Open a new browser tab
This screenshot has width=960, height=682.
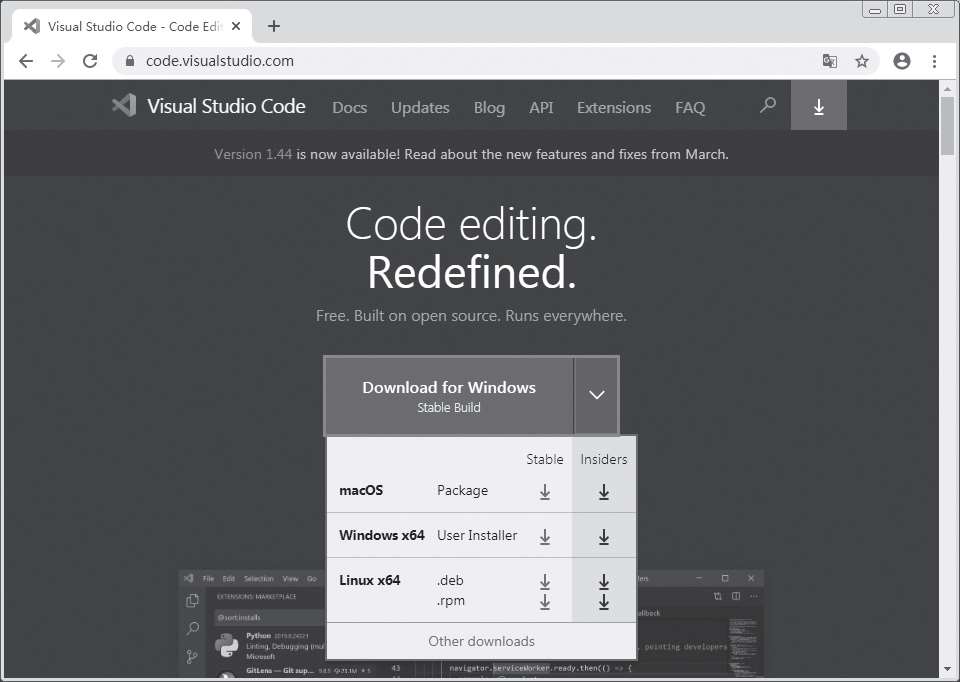click(x=274, y=26)
